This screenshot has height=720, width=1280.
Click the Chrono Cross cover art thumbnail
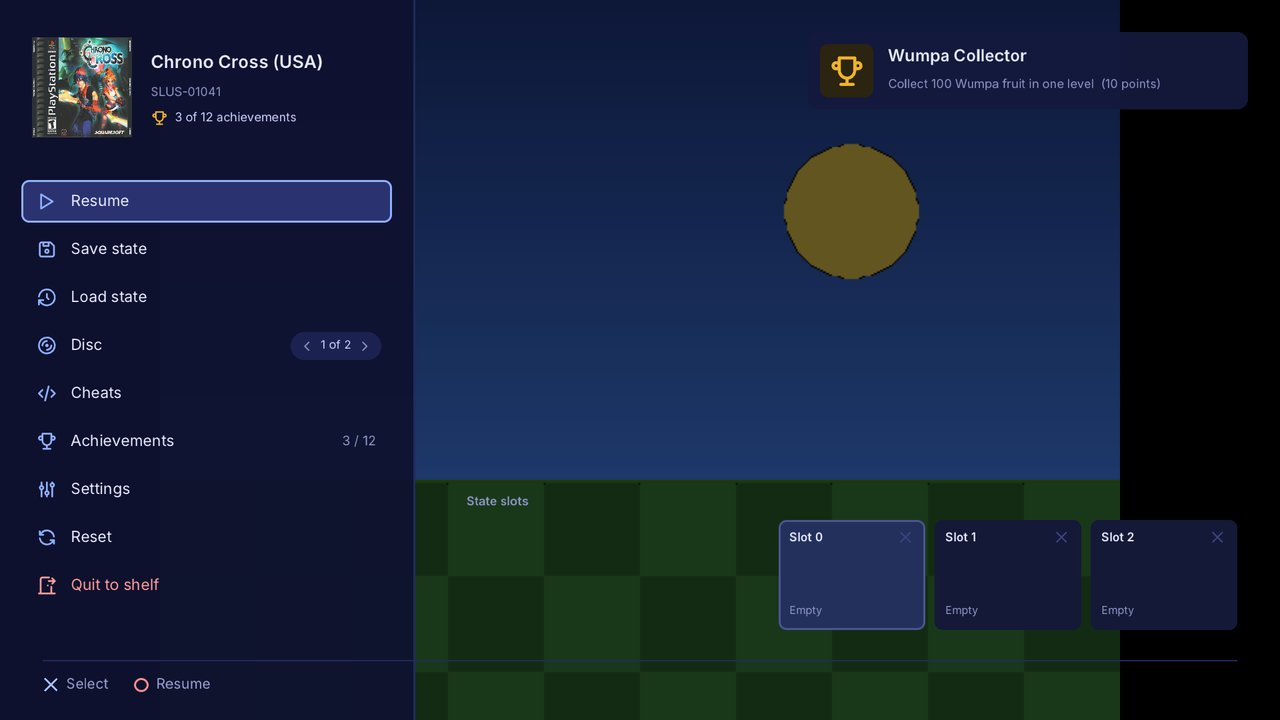tap(82, 87)
